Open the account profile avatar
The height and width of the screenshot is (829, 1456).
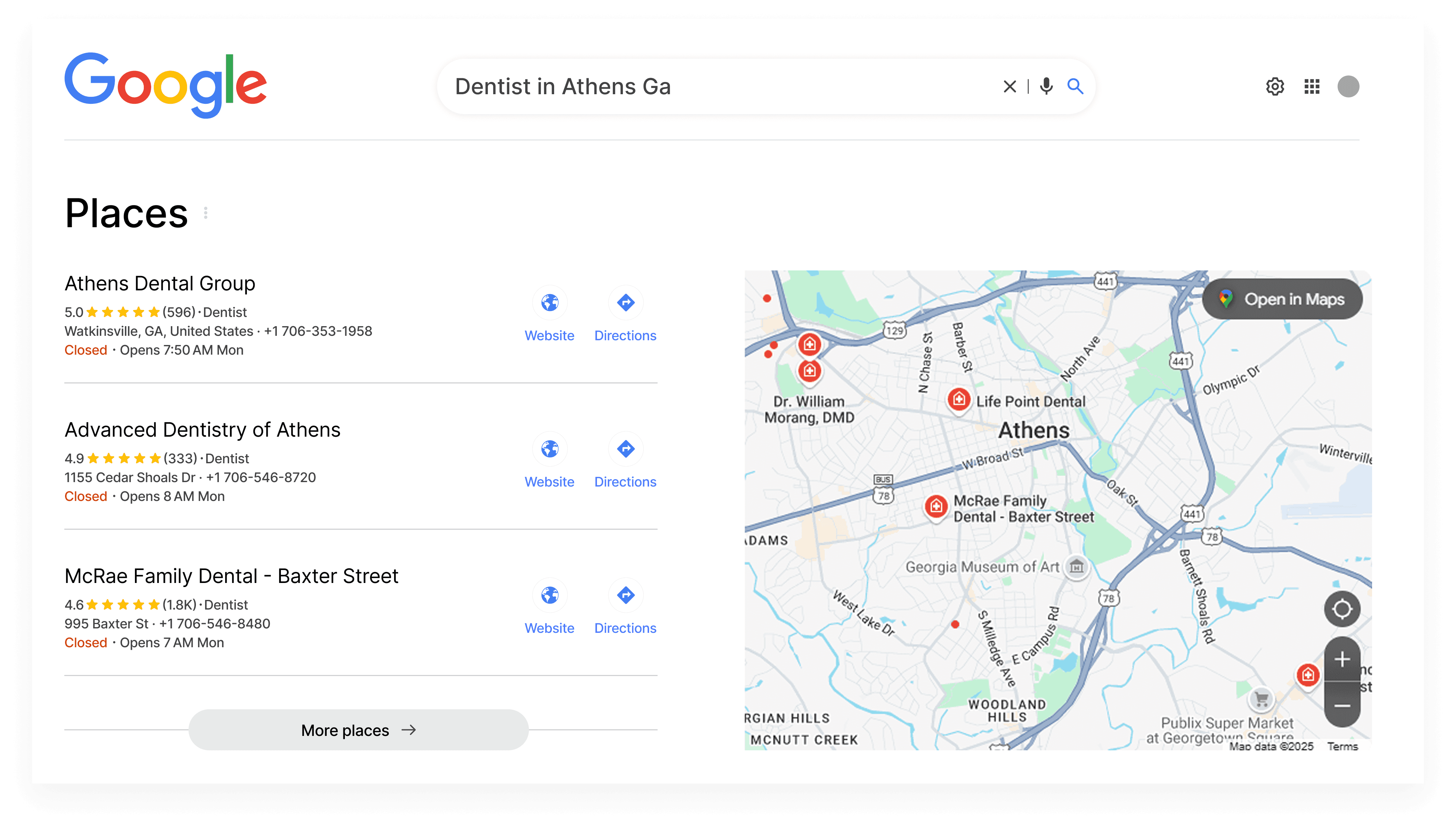click(x=1348, y=86)
